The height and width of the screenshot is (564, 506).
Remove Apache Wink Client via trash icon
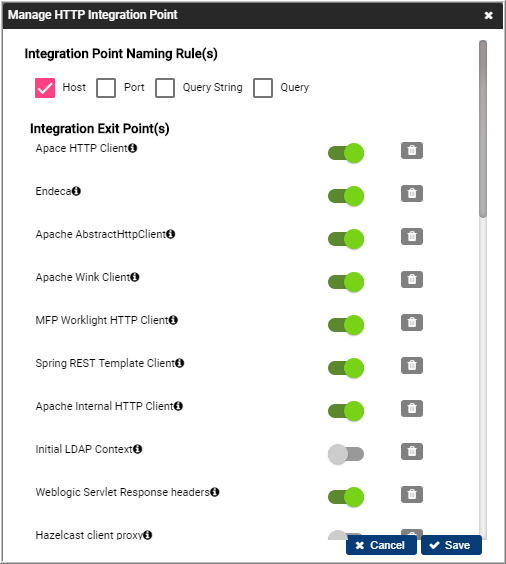[x=412, y=279]
